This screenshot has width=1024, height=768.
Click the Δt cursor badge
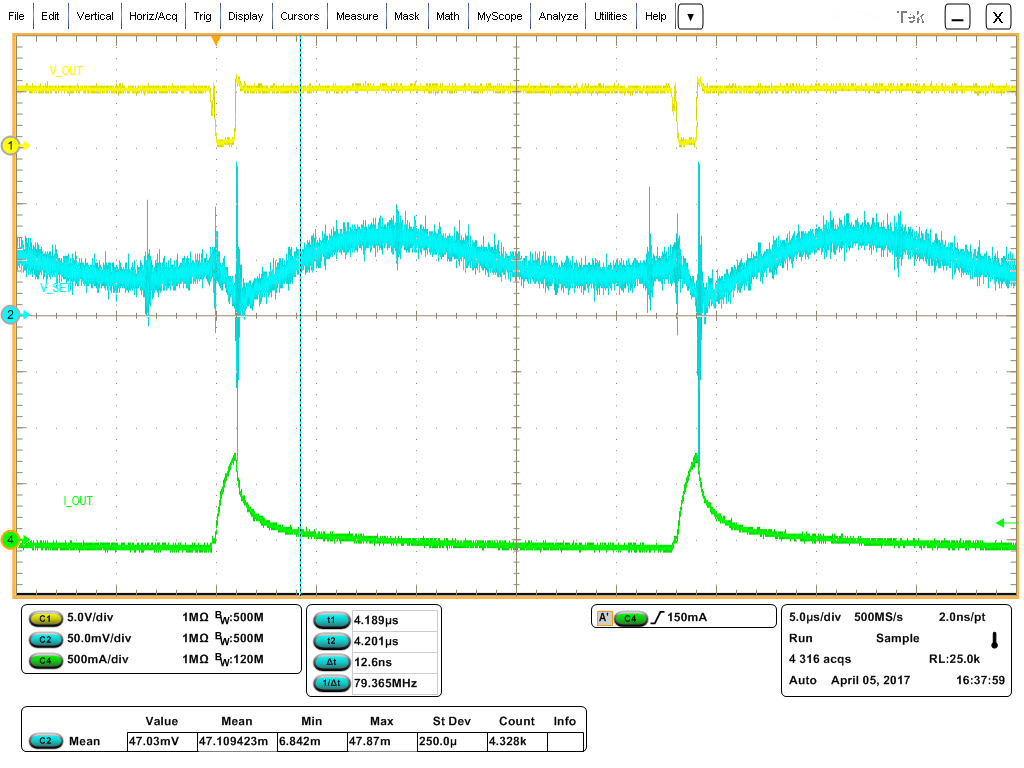(332, 662)
